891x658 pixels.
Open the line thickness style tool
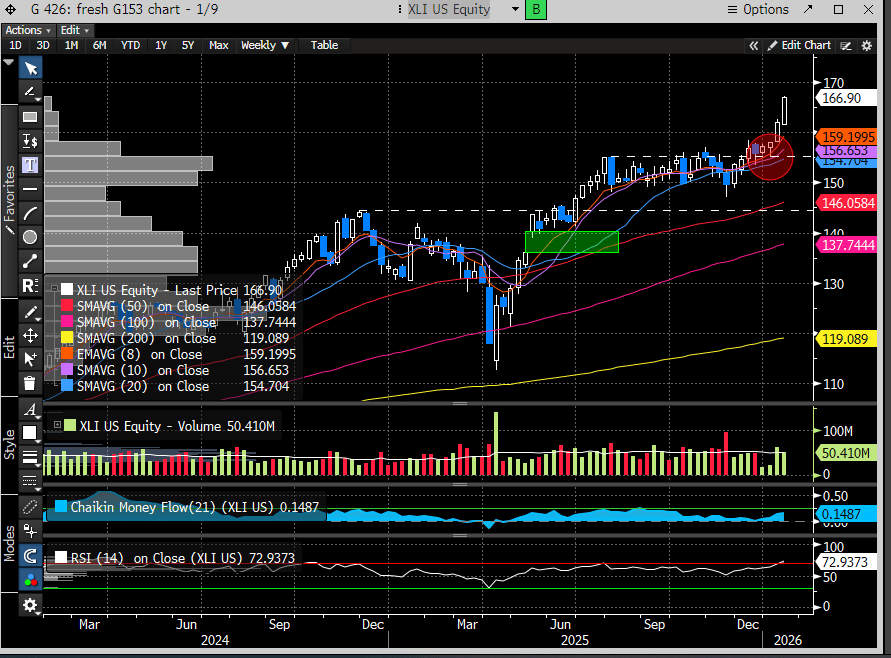tap(30, 457)
